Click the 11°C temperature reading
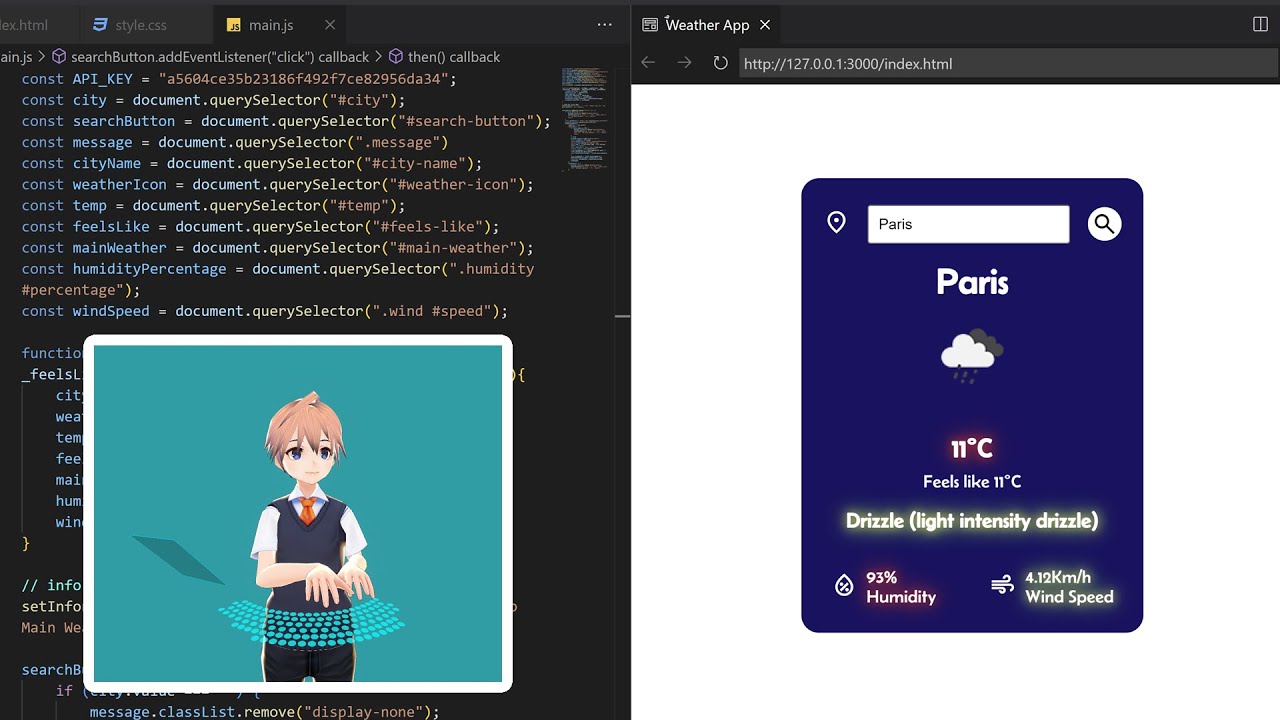 click(972, 448)
